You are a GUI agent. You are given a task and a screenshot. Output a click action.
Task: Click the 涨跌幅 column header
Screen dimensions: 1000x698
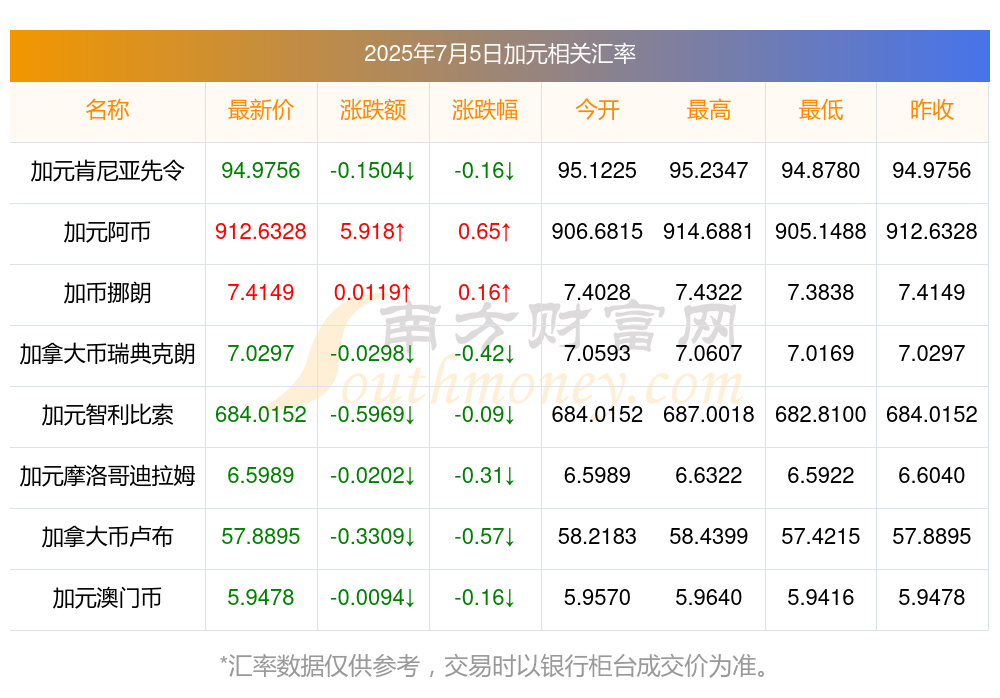pyautogui.click(x=485, y=110)
